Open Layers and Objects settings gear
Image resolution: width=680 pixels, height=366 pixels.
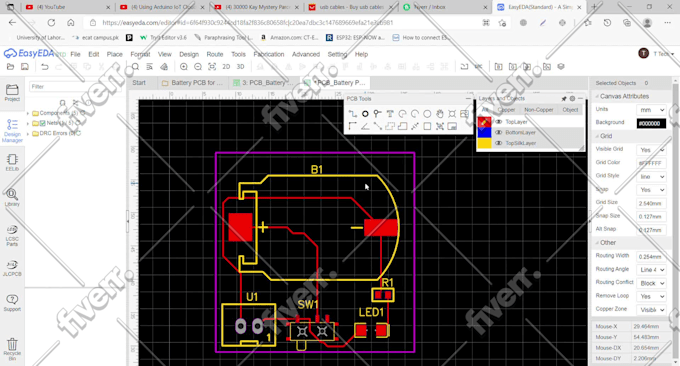pyautogui.click(x=572, y=99)
